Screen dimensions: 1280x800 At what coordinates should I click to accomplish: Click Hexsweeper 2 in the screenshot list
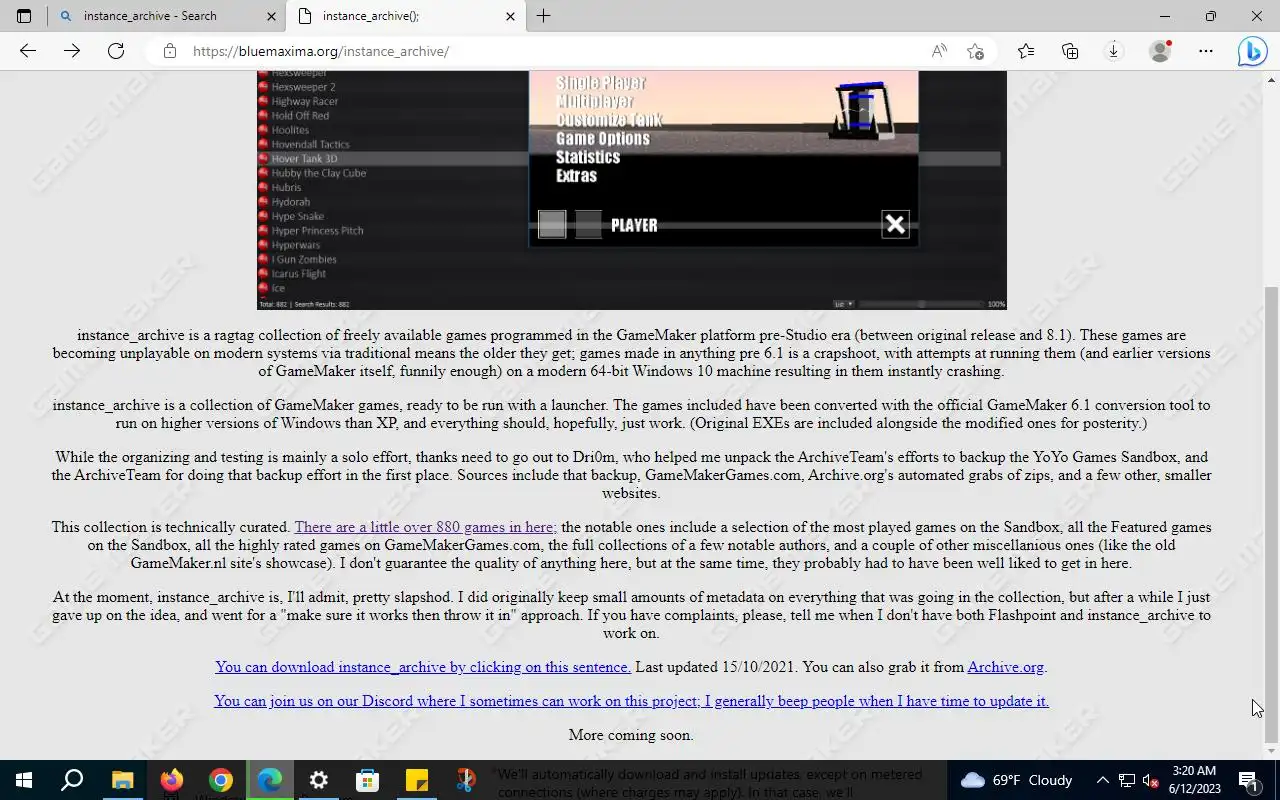(303, 87)
